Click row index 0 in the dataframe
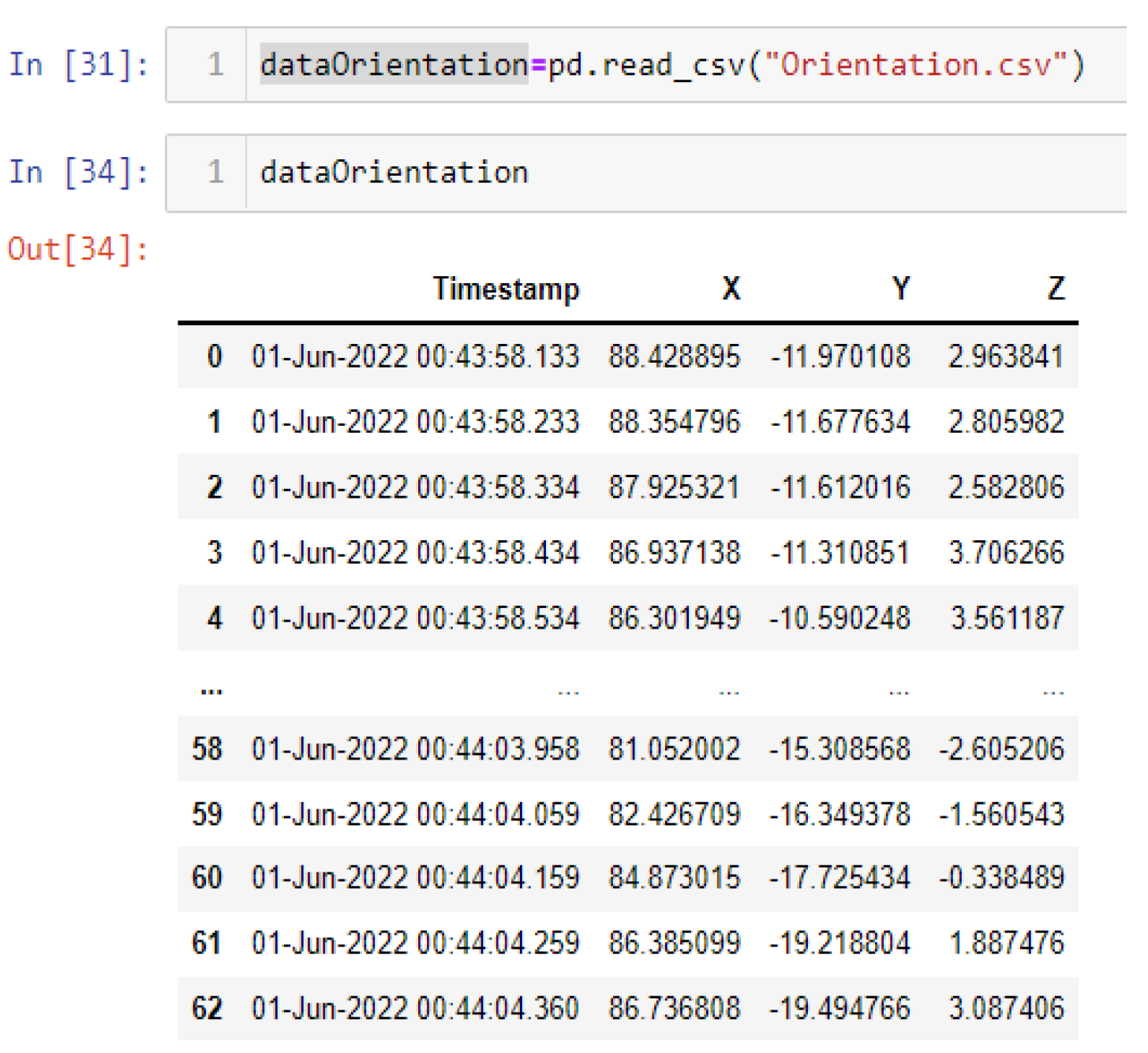Image resolution: width=1148 pixels, height=1053 pixels. point(214,357)
